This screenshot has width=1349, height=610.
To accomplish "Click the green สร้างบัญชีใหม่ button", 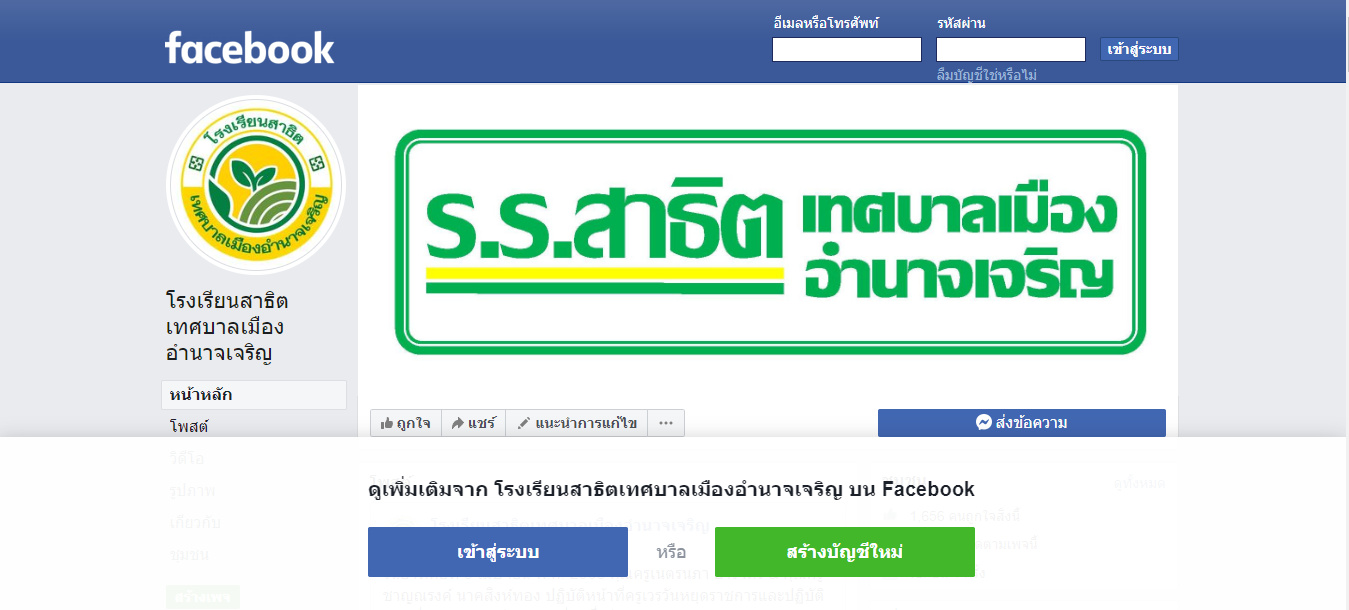I will click(x=845, y=552).
